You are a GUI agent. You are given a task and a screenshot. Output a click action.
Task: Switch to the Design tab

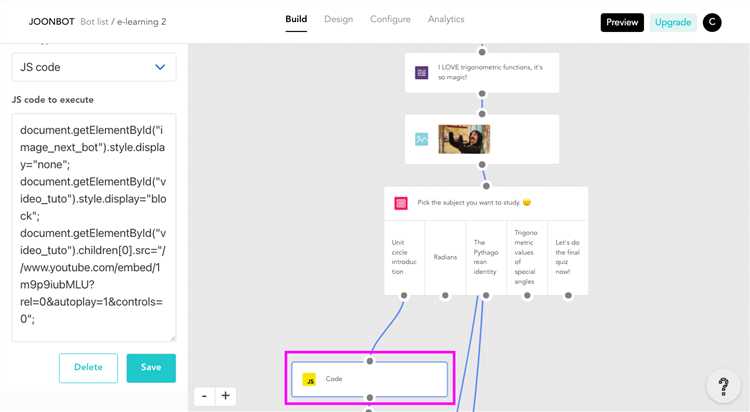338,19
